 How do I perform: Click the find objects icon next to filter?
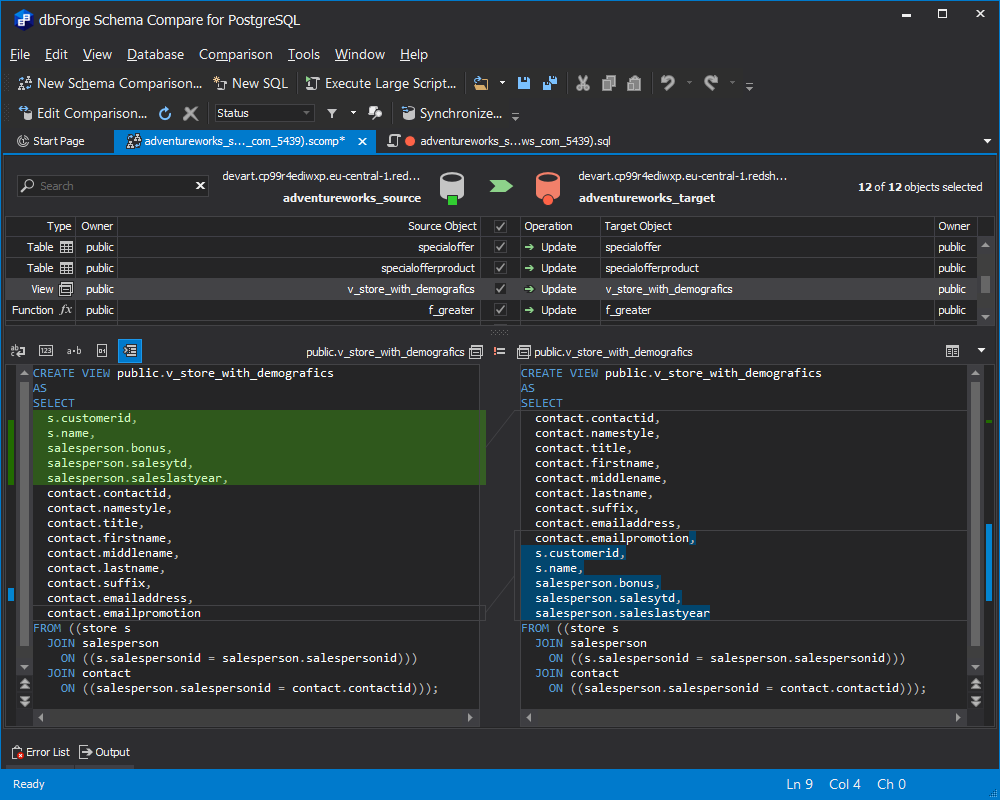pyautogui.click(x=375, y=114)
